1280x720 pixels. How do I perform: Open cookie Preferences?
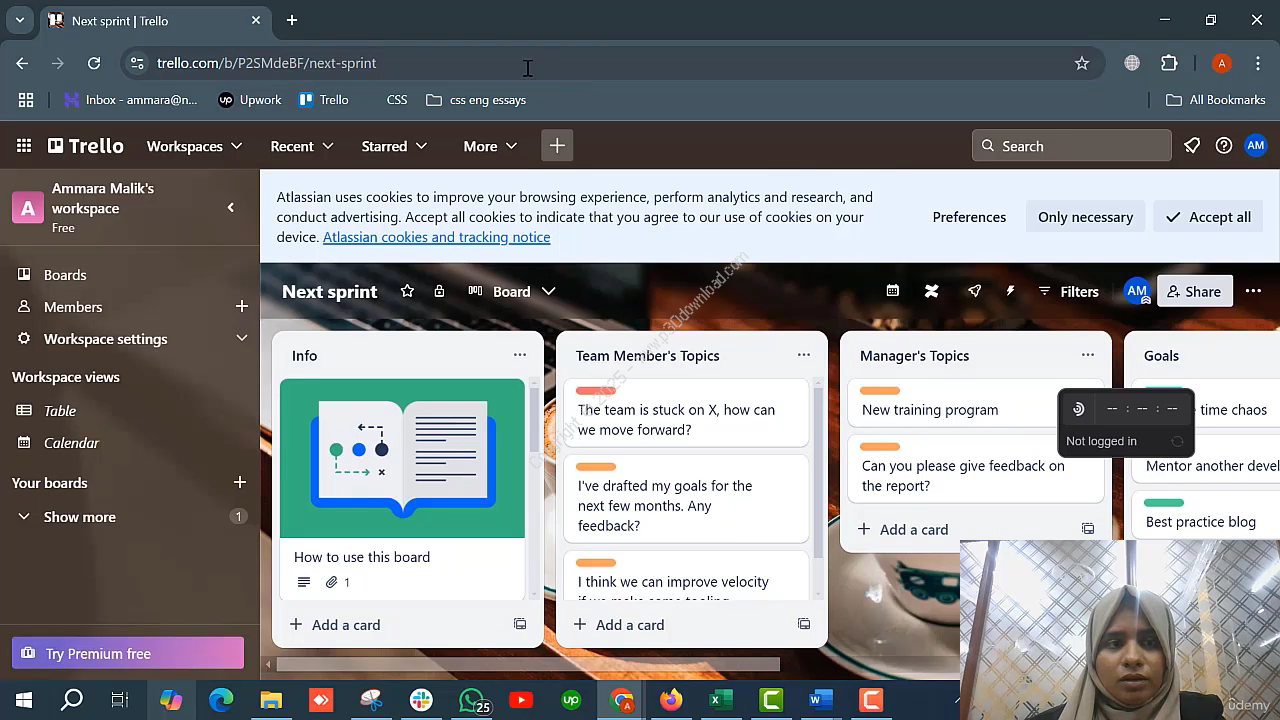click(969, 217)
